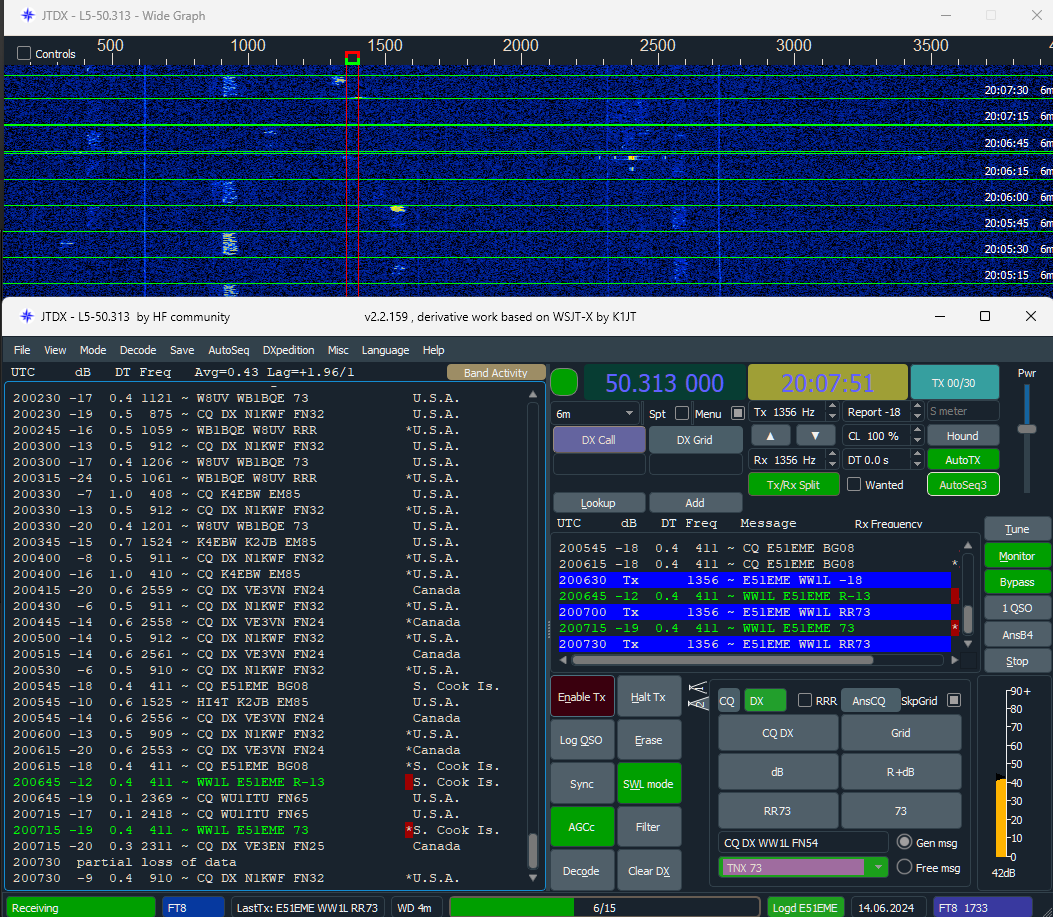Click the Log QSO button
This screenshot has width=1053, height=917.
tap(581, 740)
